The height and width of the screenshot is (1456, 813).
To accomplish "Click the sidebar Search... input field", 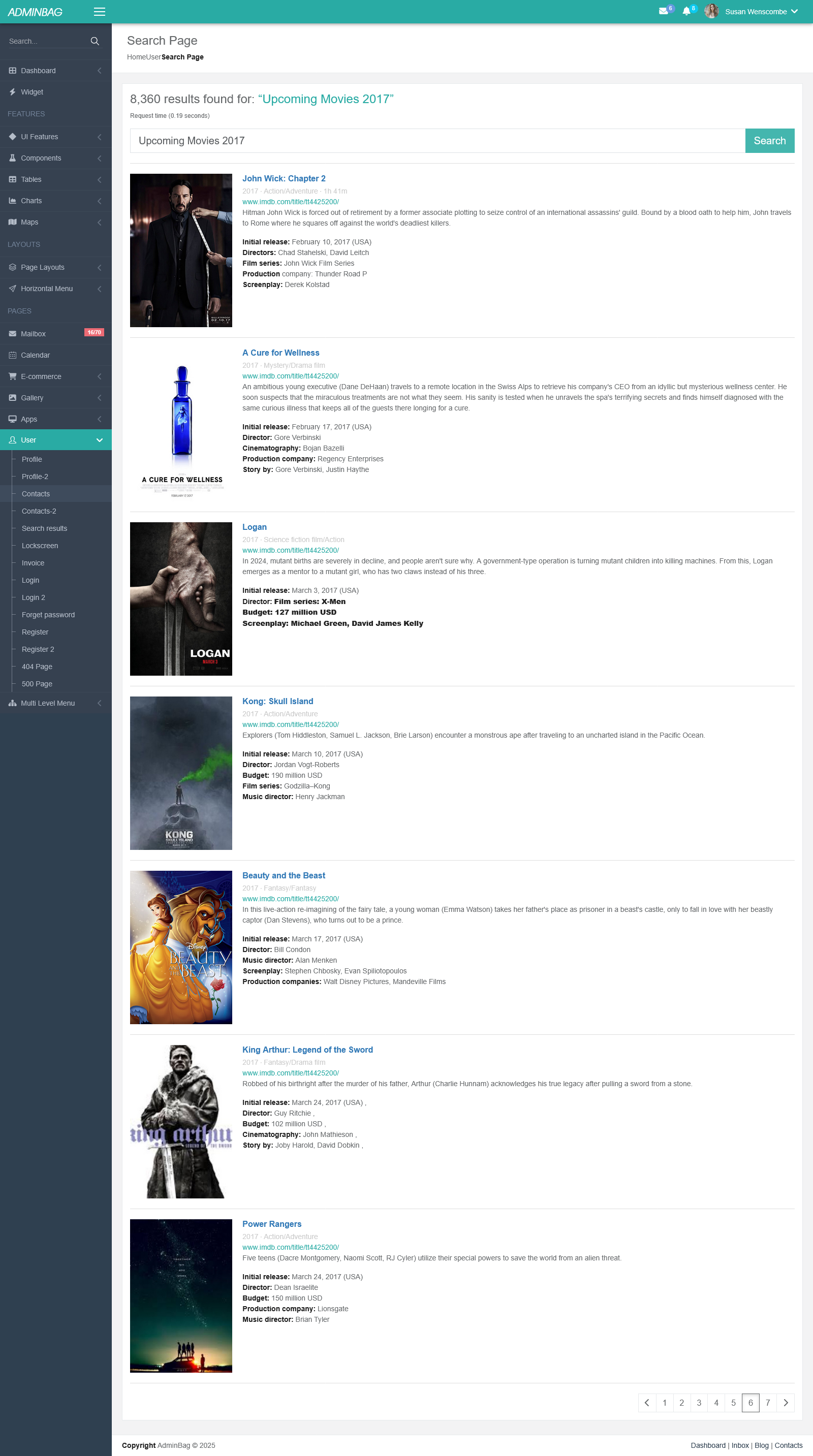I will click(48, 41).
